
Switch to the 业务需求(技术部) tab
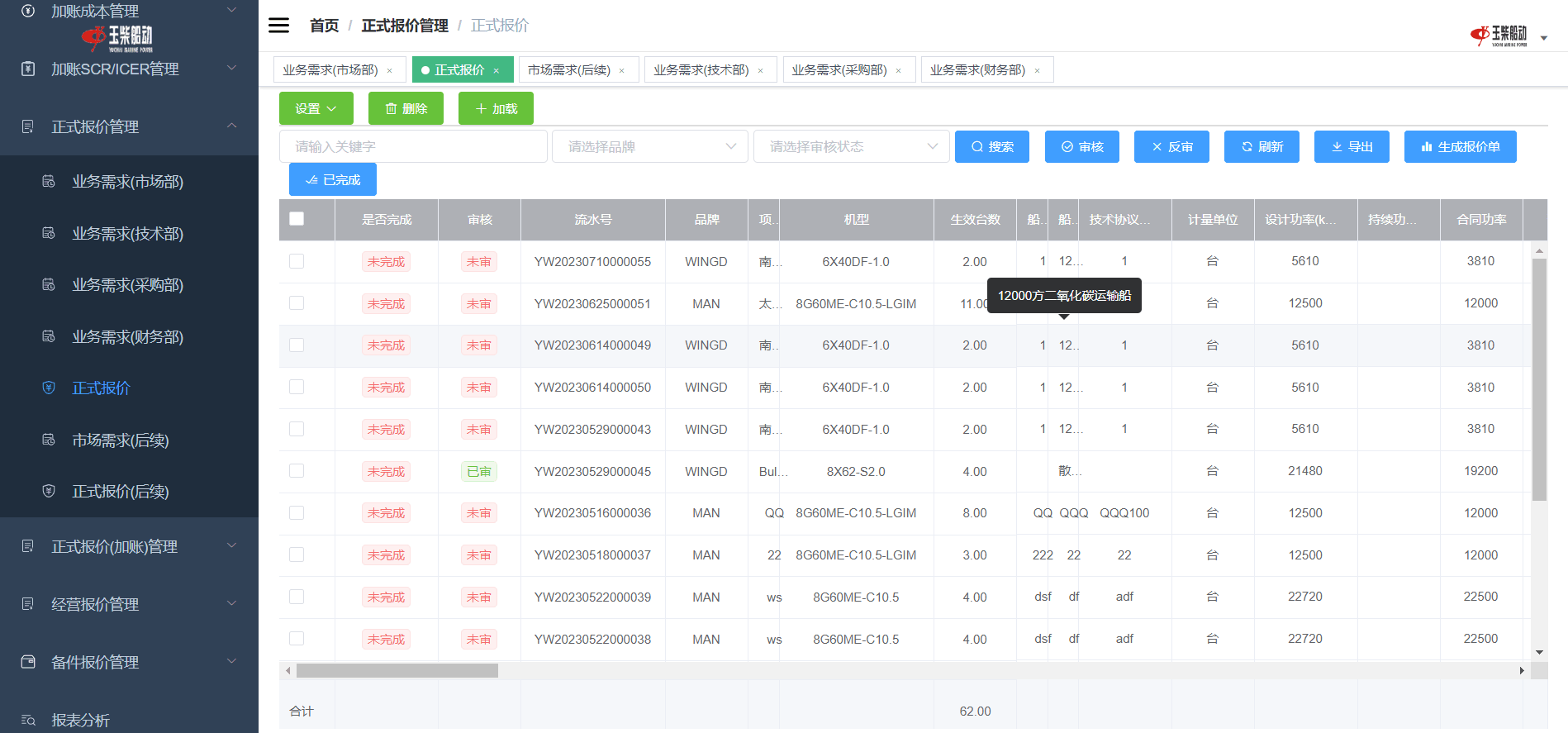(701, 70)
